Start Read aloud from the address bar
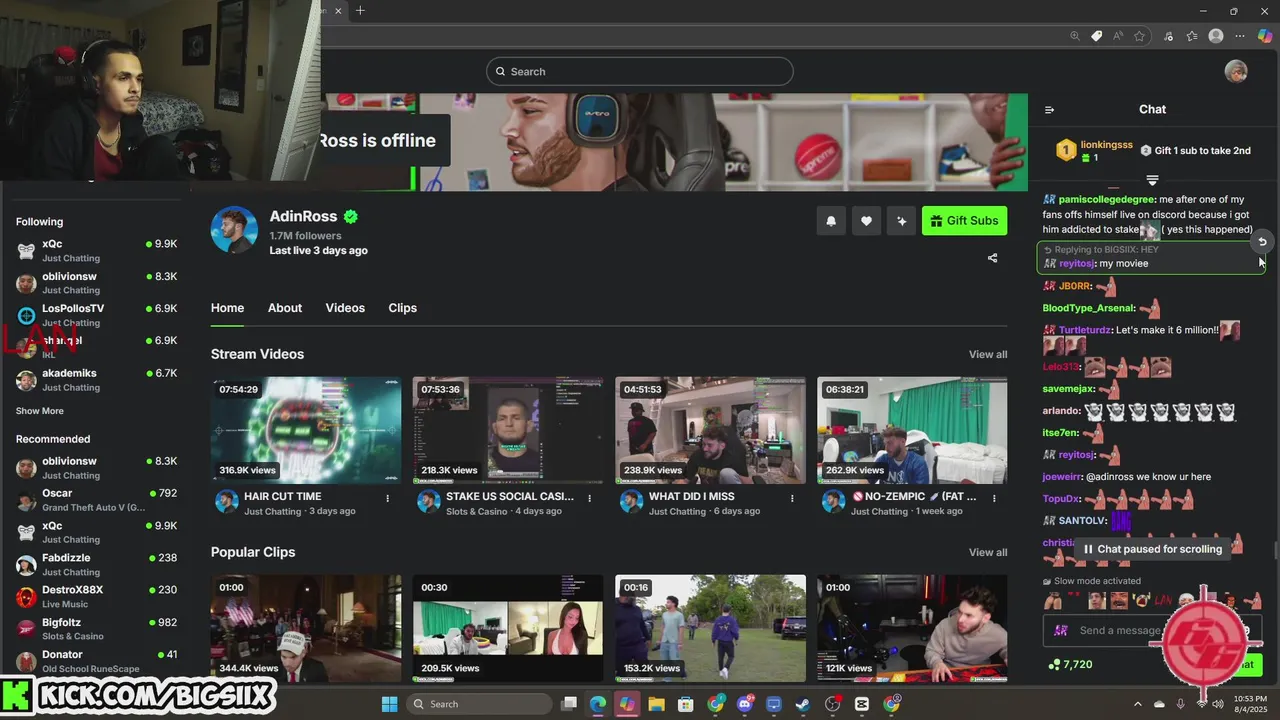Screen dimensions: 1280x720 coord(1118,36)
